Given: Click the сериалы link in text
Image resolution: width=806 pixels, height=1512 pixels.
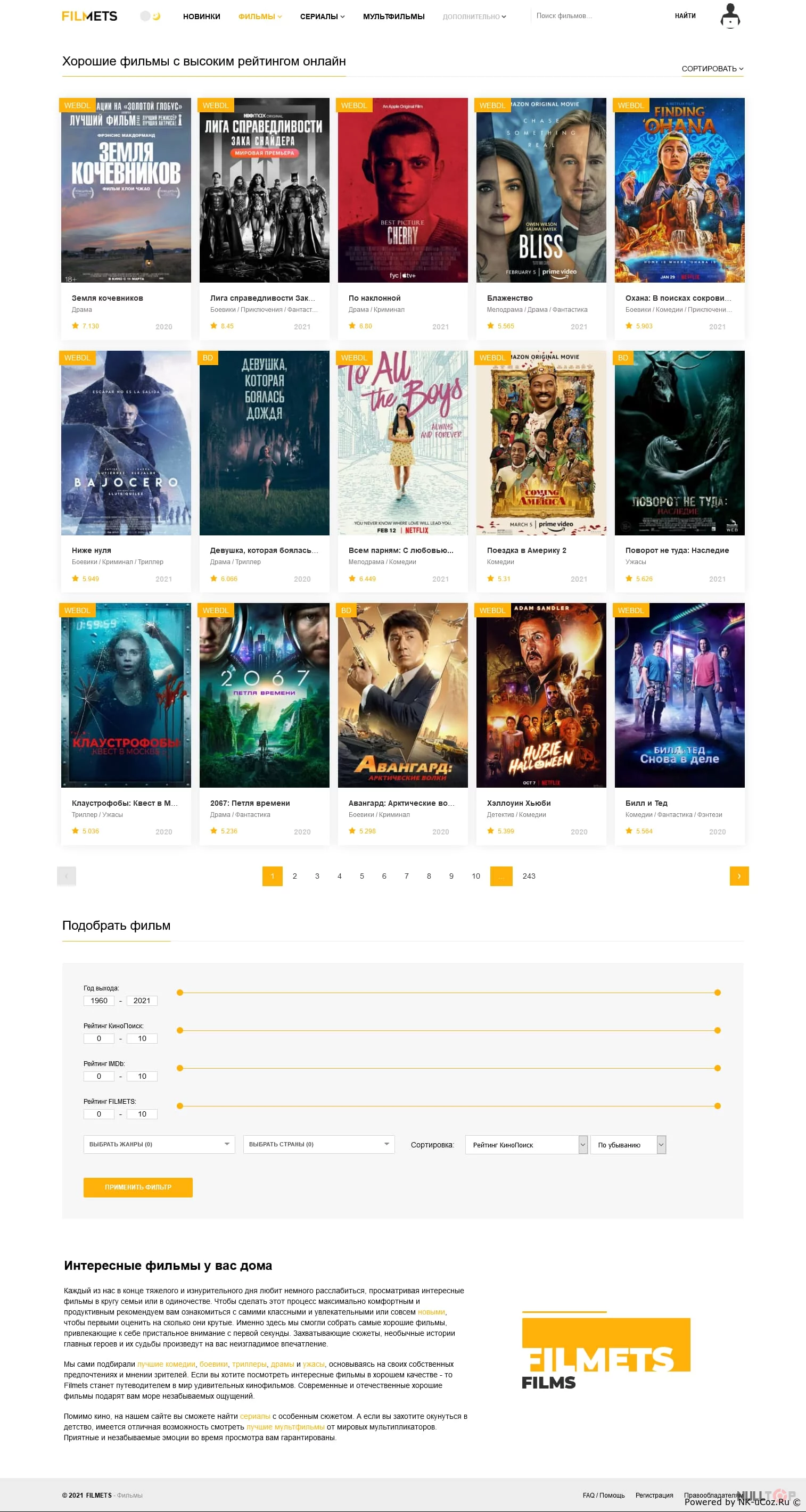Looking at the screenshot, I should click(x=255, y=1416).
